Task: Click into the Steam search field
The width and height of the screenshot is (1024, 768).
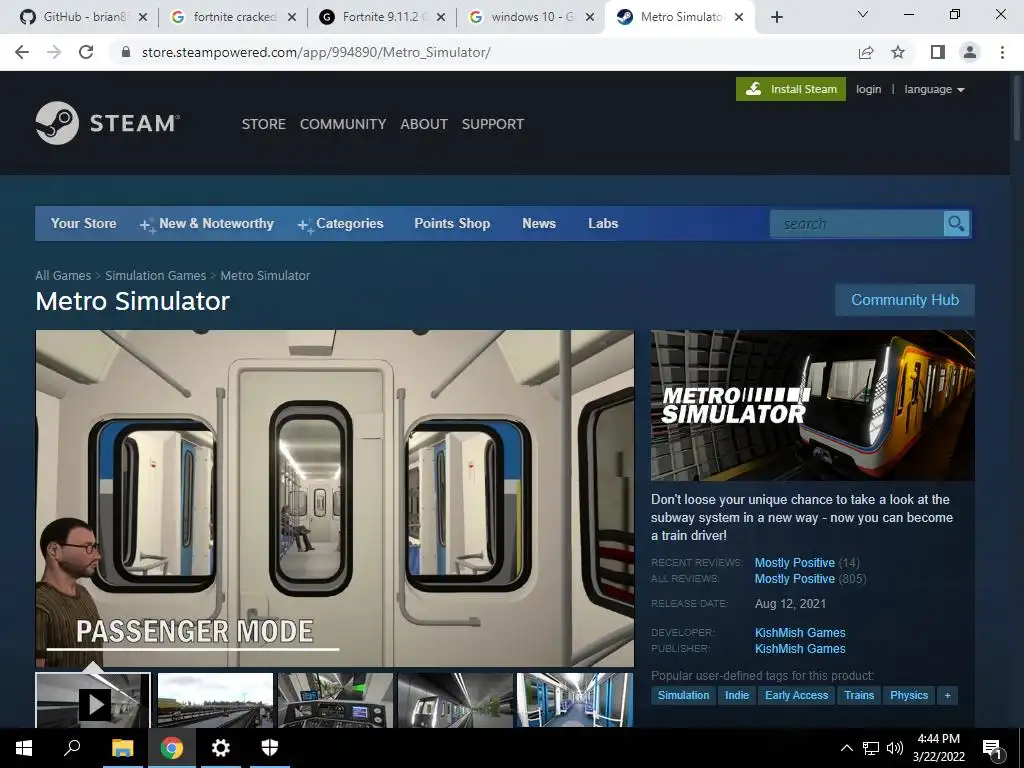Action: point(857,224)
